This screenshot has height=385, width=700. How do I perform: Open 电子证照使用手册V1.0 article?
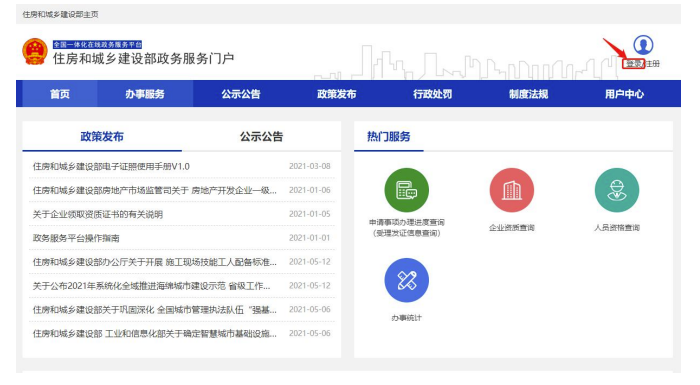point(111,167)
